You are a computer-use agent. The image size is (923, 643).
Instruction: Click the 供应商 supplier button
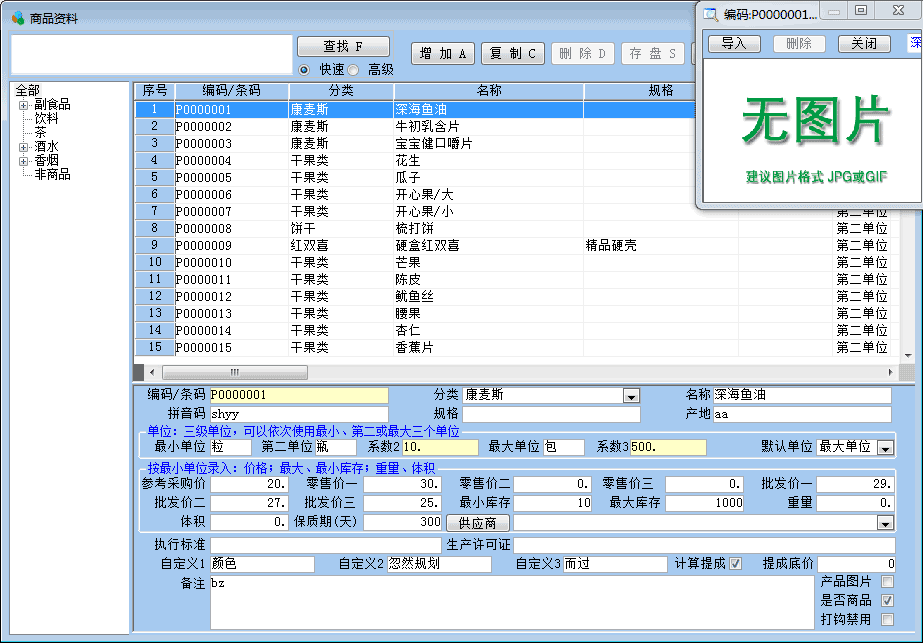[x=477, y=523]
